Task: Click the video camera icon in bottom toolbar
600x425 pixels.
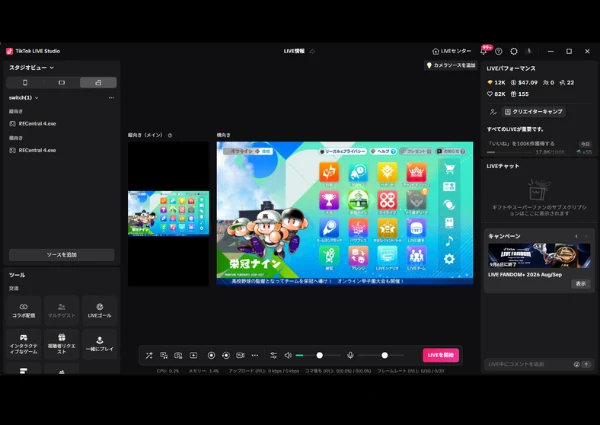Action: [240, 355]
